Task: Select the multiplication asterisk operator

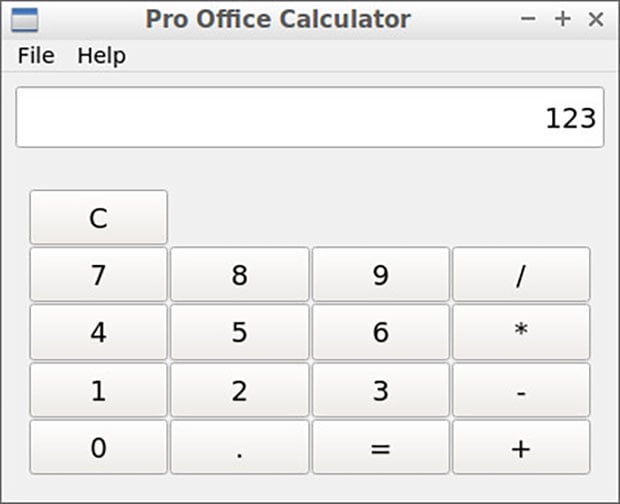Action: [x=521, y=332]
